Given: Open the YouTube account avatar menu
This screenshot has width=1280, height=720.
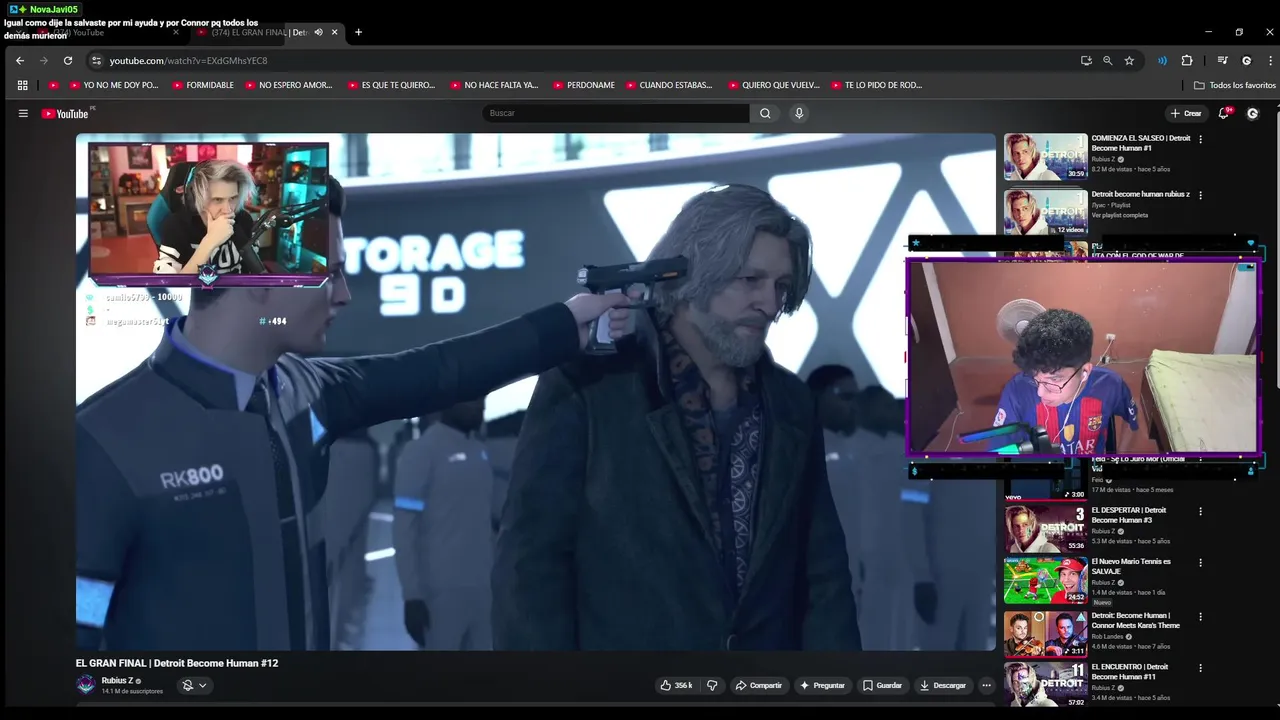Looking at the screenshot, I should (x=1252, y=113).
